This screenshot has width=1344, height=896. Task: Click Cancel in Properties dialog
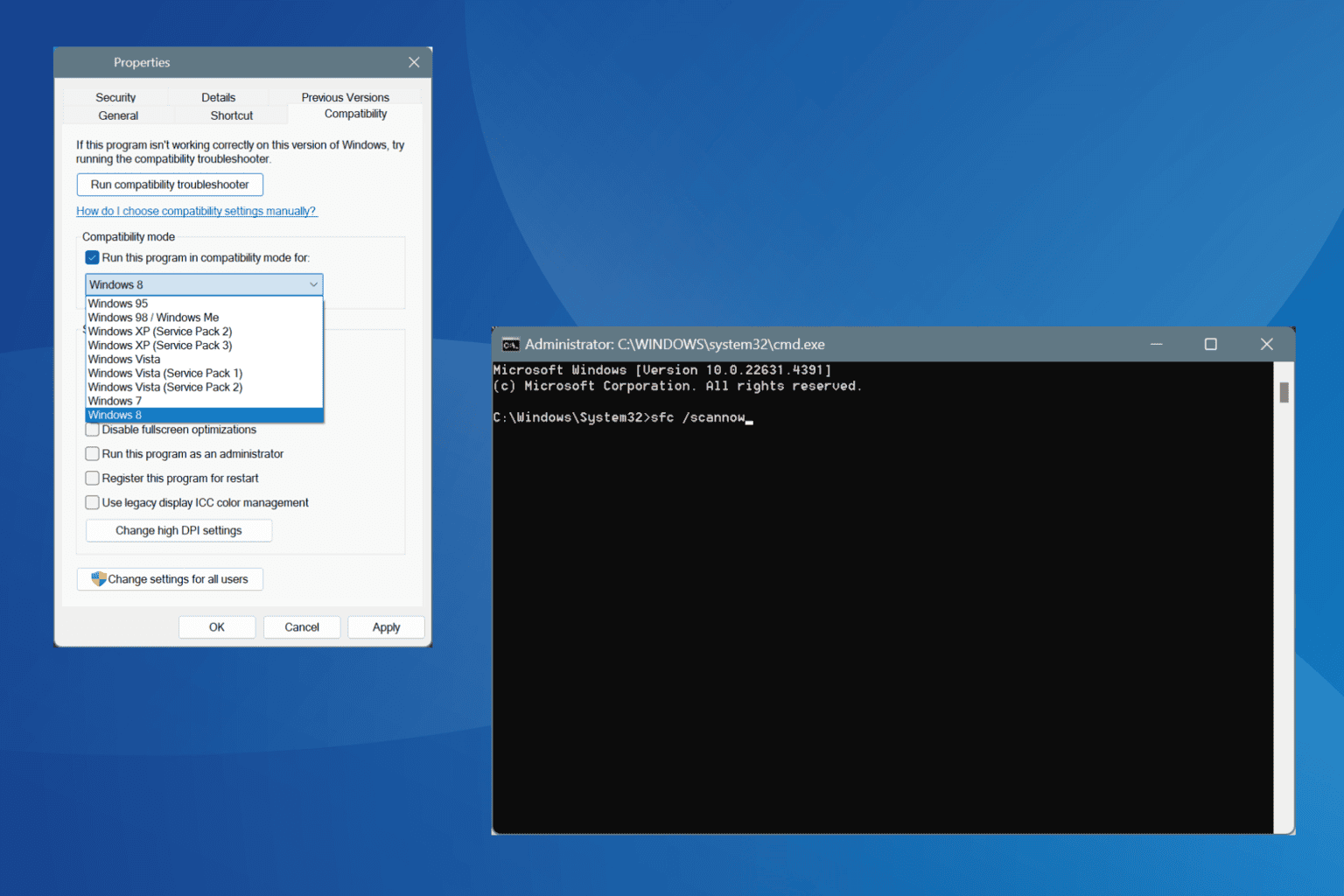(x=302, y=627)
